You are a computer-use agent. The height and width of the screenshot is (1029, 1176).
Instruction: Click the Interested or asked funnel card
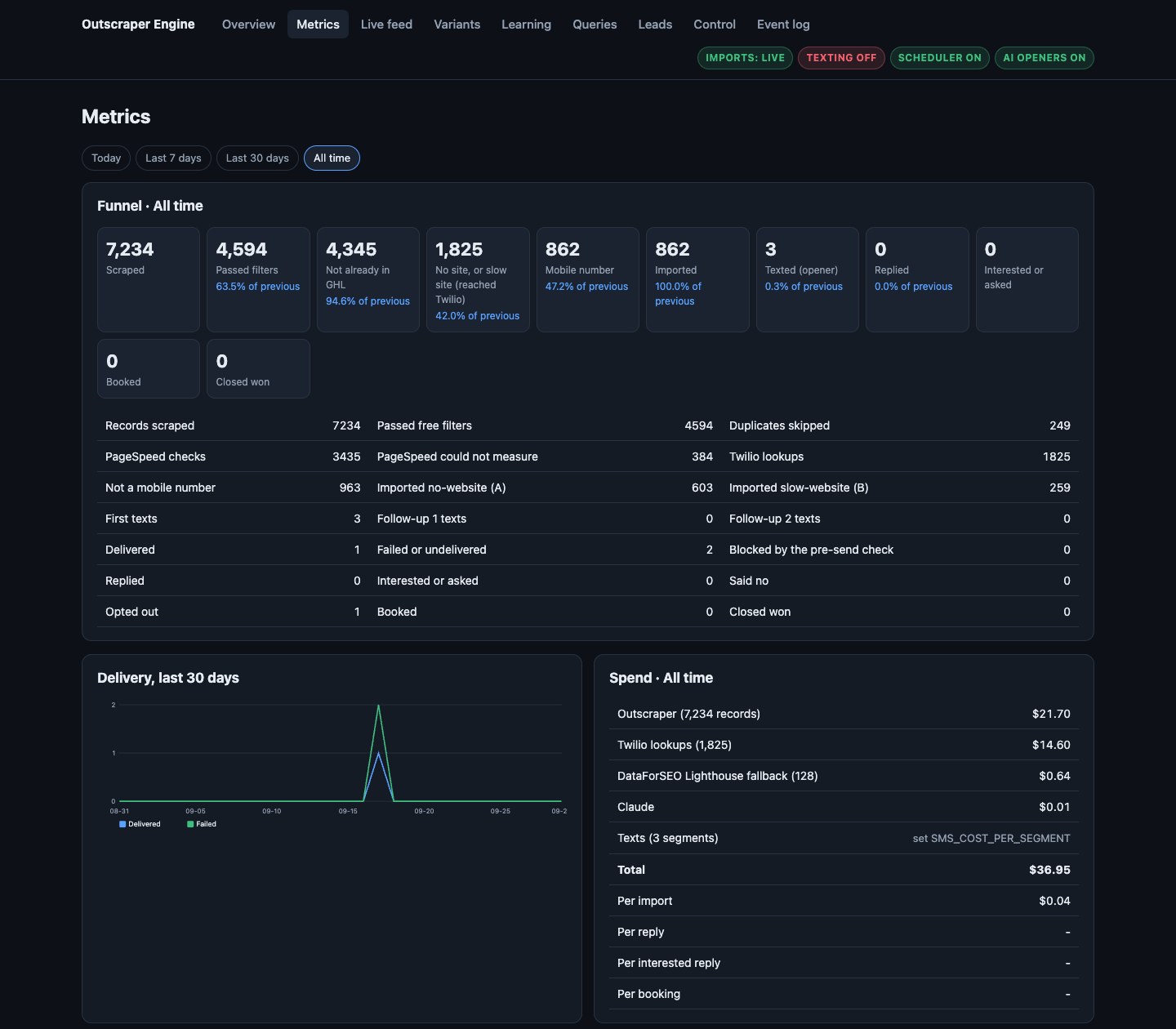pyautogui.click(x=1027, y=279)
